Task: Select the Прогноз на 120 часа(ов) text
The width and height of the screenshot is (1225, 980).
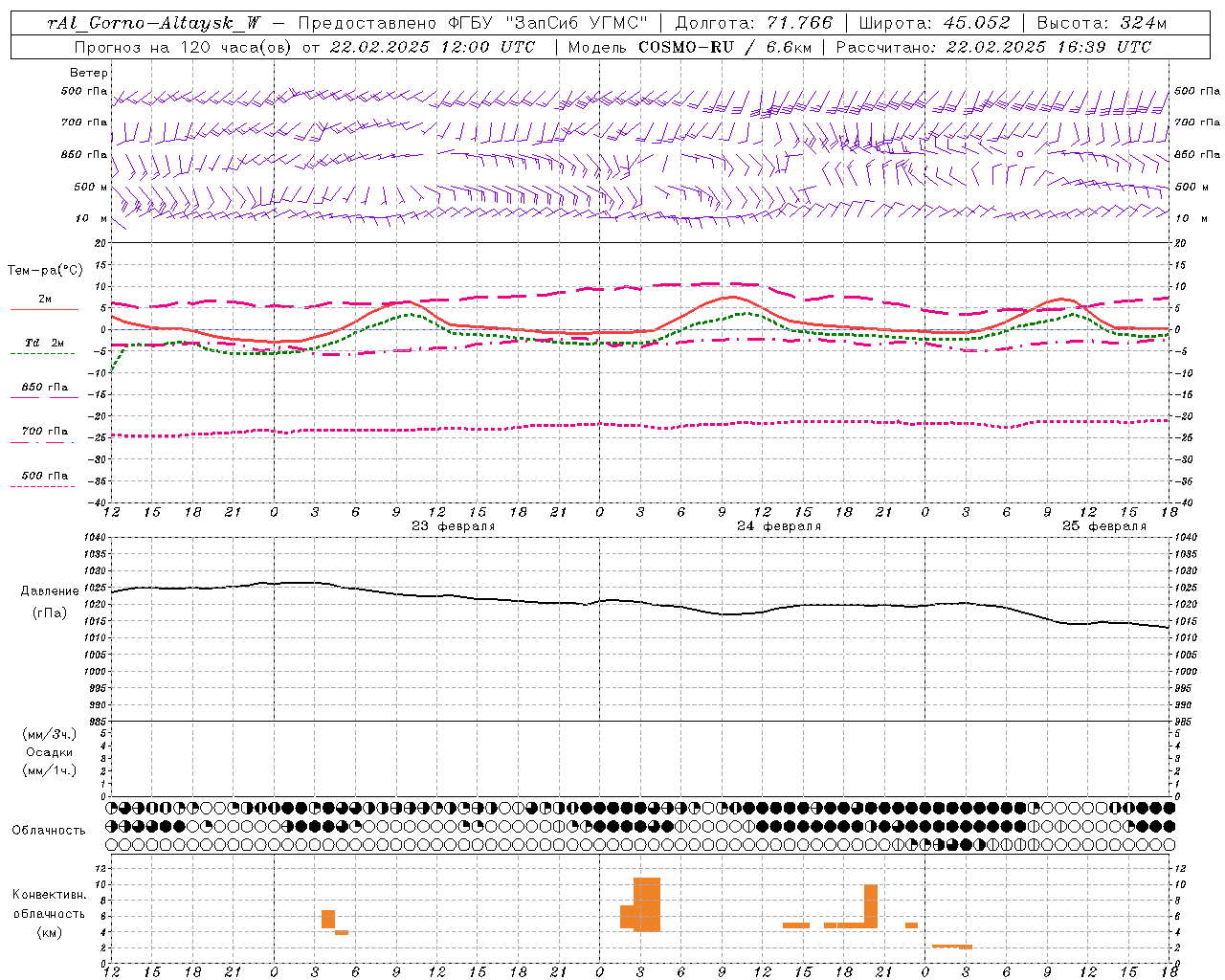Action: (184, 47)
